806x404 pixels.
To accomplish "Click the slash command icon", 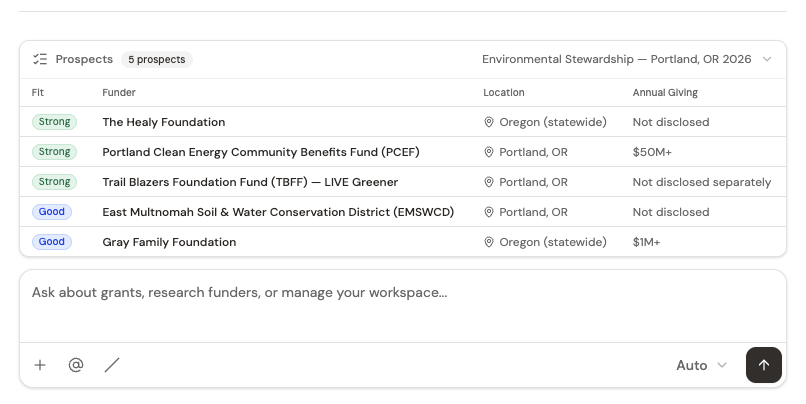I will (112, 365).
